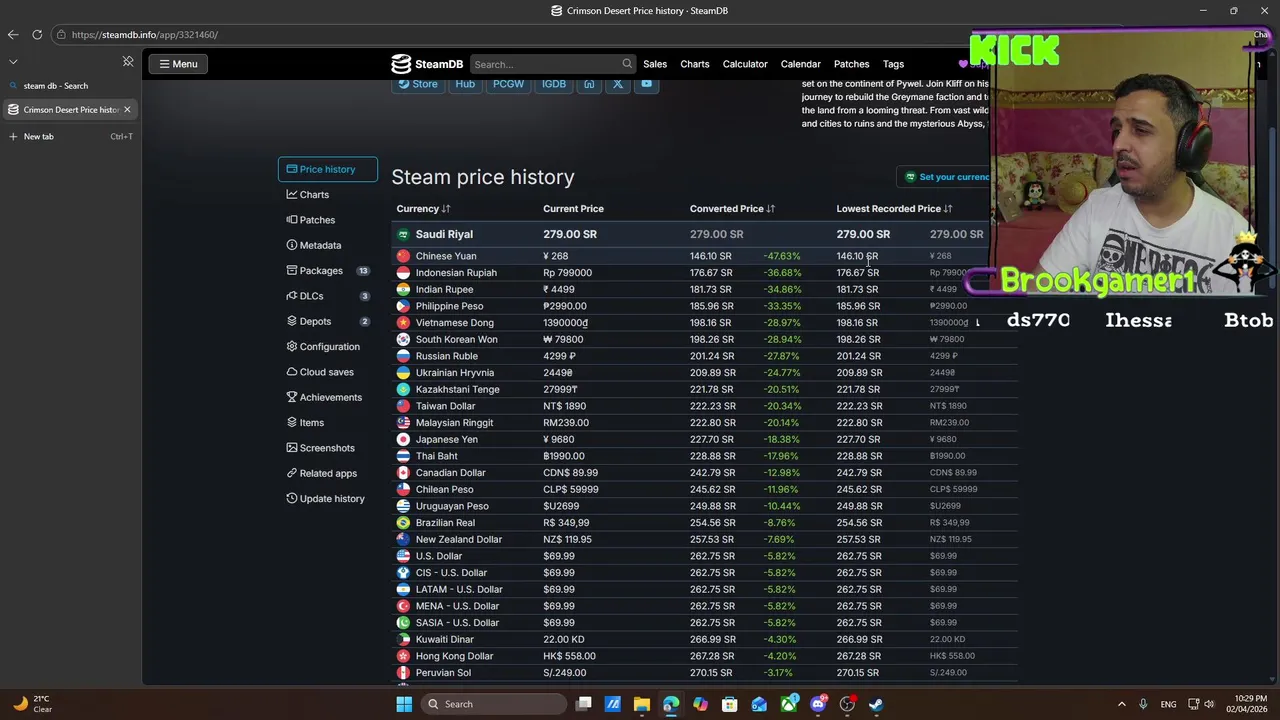Image resolution: width=1280 pixels, height=720 pixels.
Task: Open the Calculator nav item
Action: 745,64
